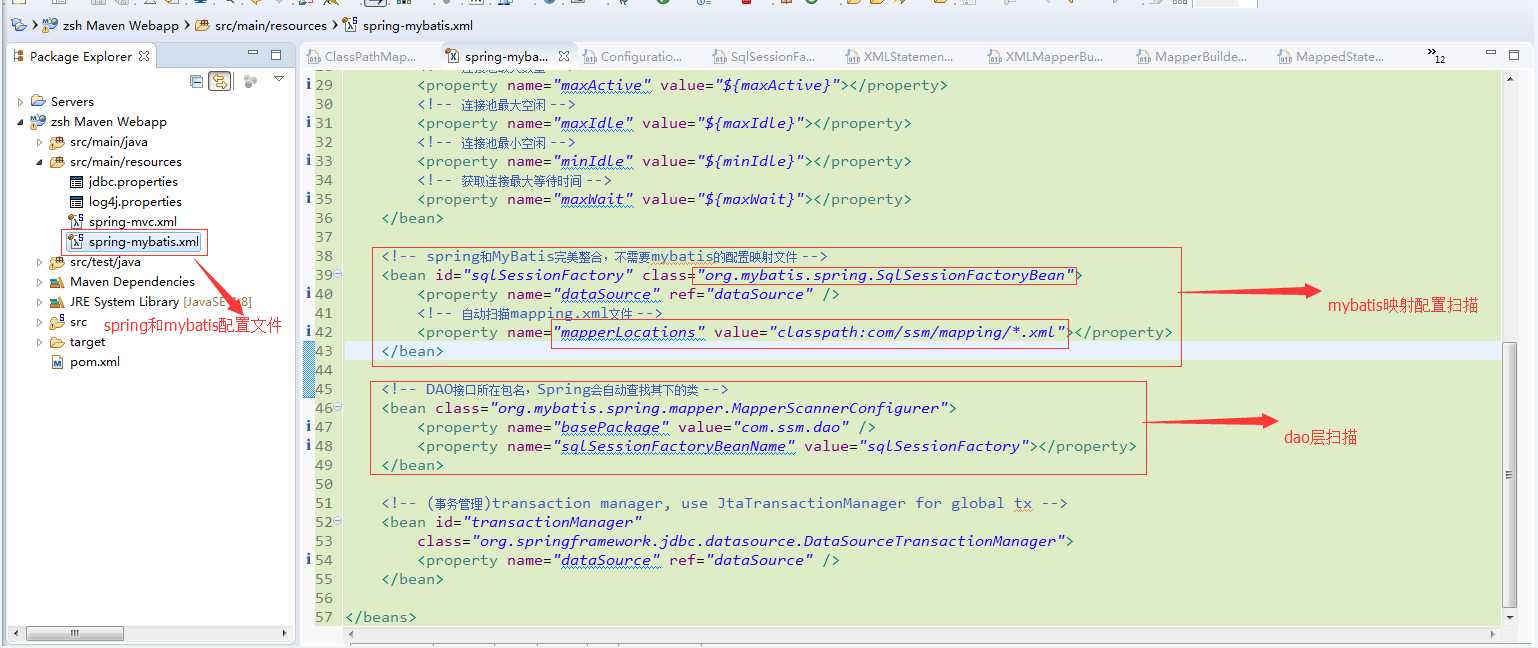Click src/main/resources in the breadcrumb
Viewport: 1538px width, 648px height.
[x=270, y=25]
